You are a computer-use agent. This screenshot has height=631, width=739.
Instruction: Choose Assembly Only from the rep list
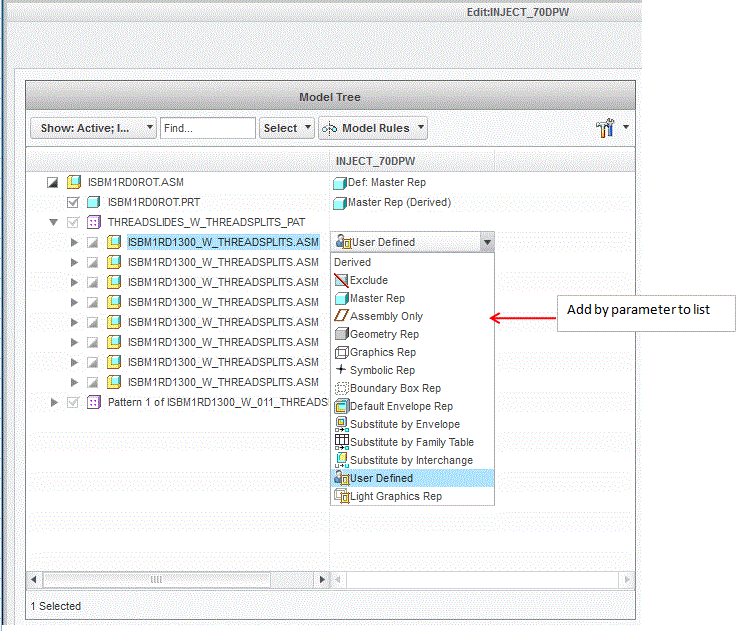[412, 316]
